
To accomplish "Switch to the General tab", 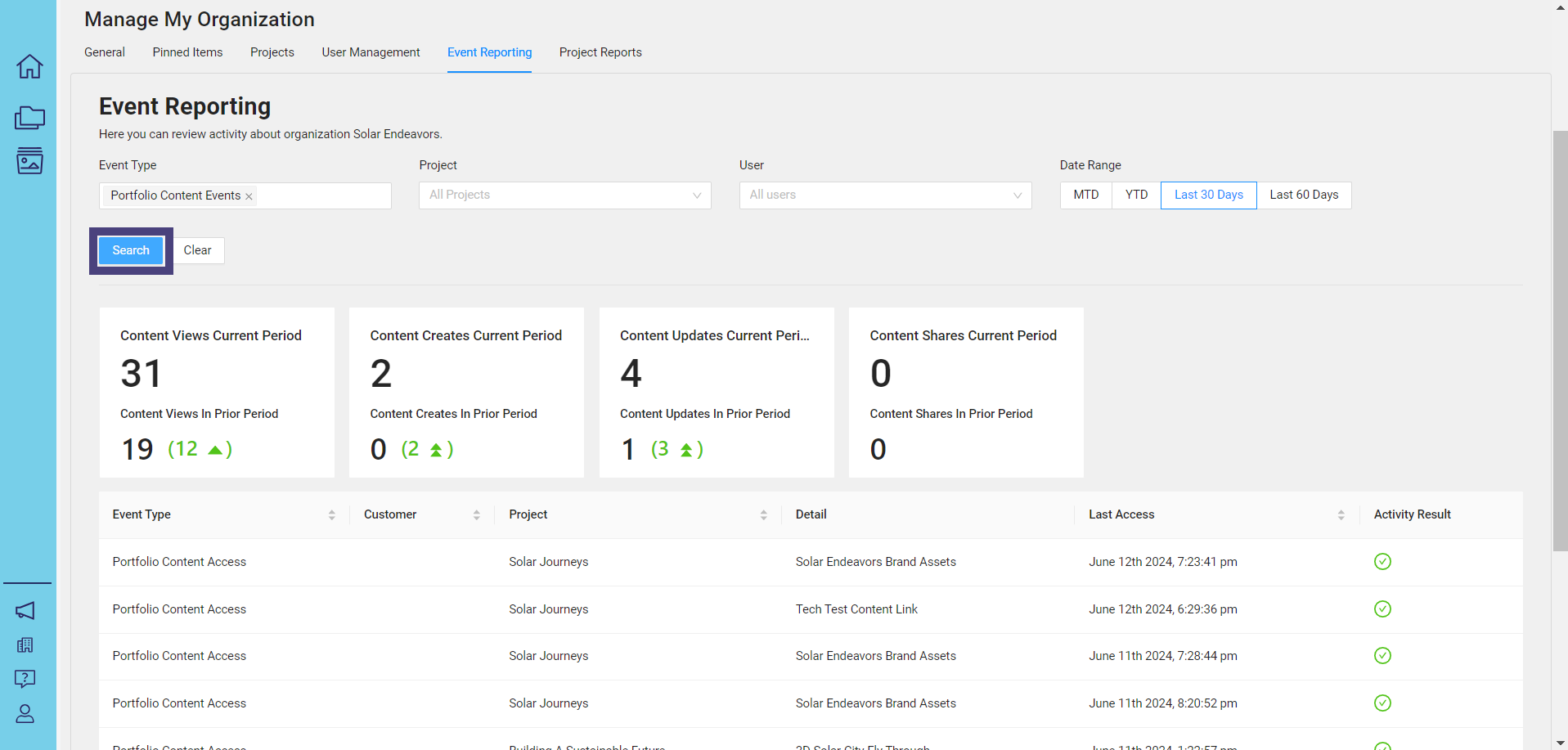I will 105,52.
